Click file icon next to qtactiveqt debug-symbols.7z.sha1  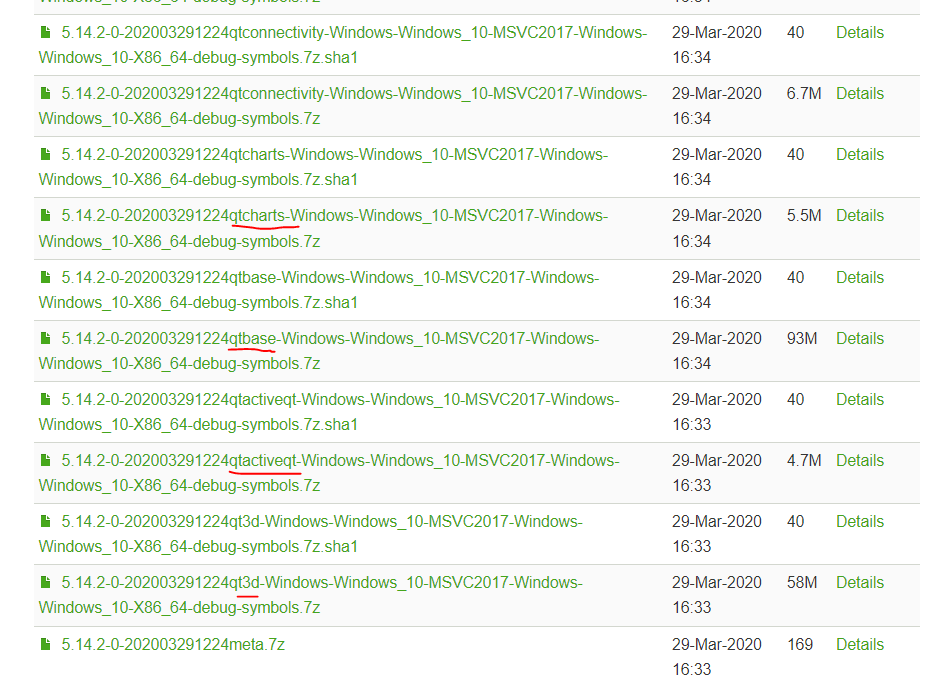(45, 400)
